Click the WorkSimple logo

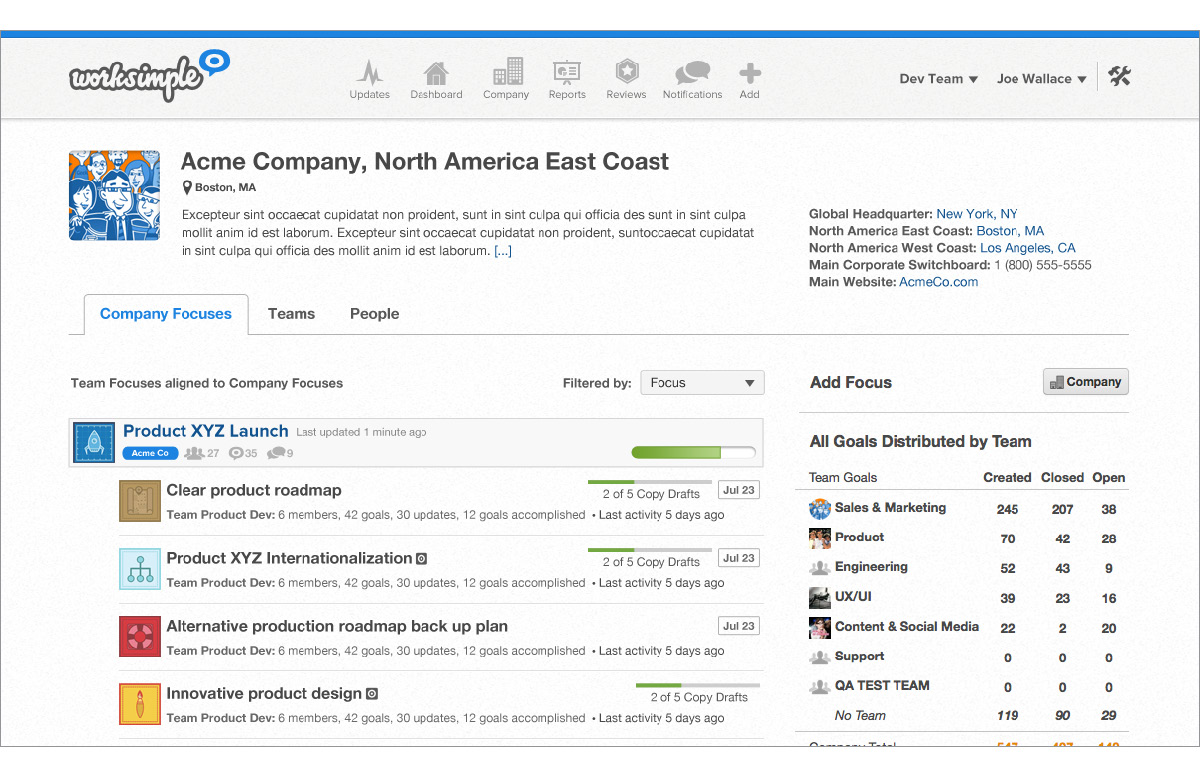point(149,76)
